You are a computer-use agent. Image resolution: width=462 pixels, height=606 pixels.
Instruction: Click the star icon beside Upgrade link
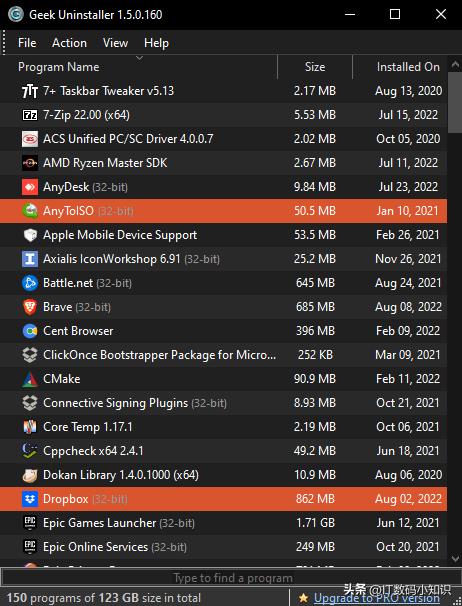click(x=303, y=598)
